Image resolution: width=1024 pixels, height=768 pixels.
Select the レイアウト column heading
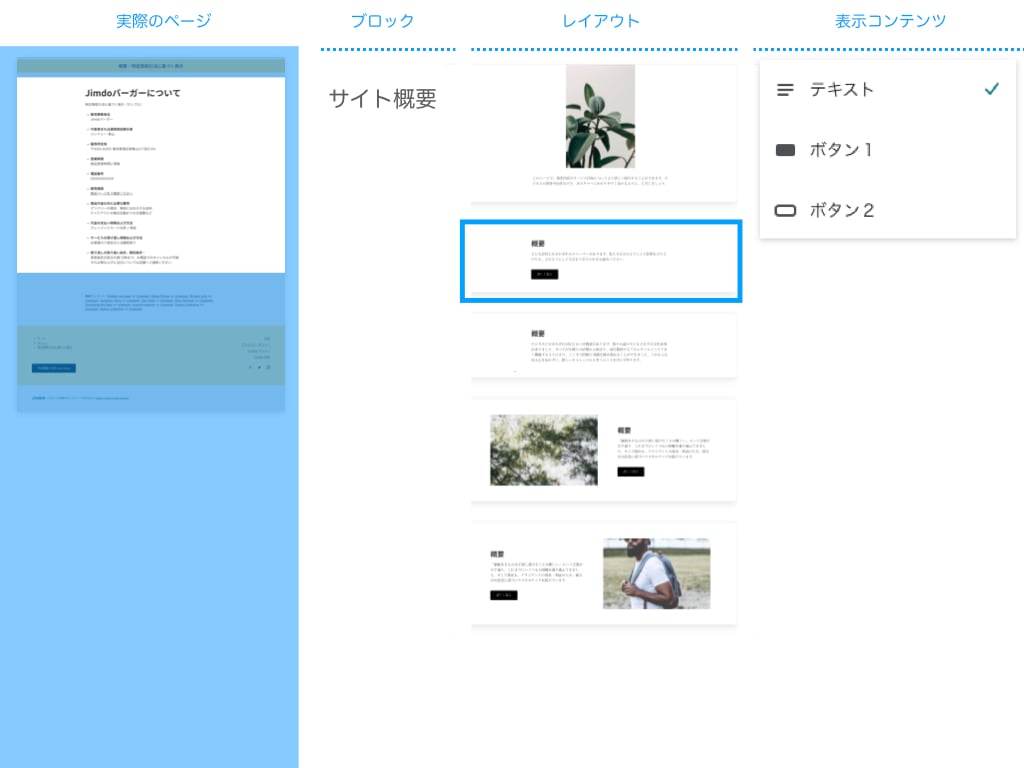(x=601, y=21)
